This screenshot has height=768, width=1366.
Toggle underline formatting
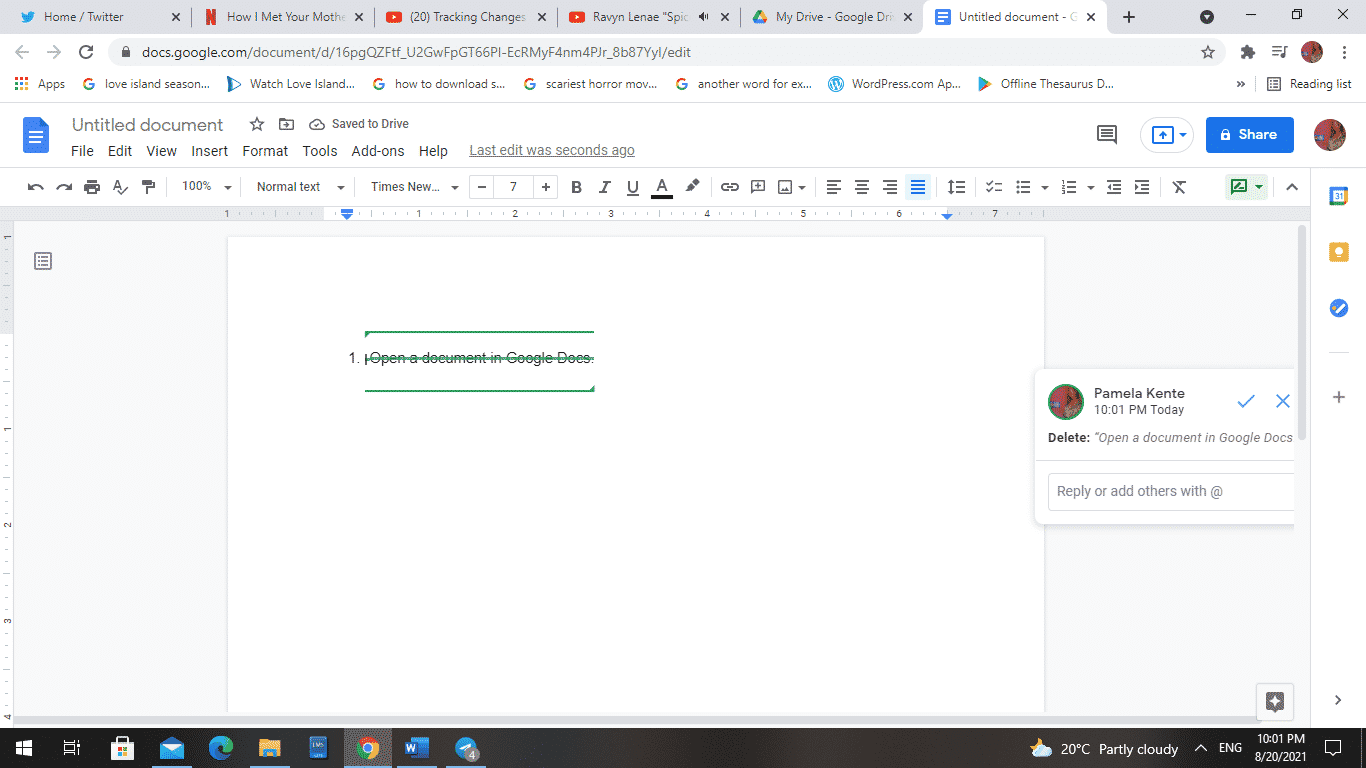pos(632,187)
